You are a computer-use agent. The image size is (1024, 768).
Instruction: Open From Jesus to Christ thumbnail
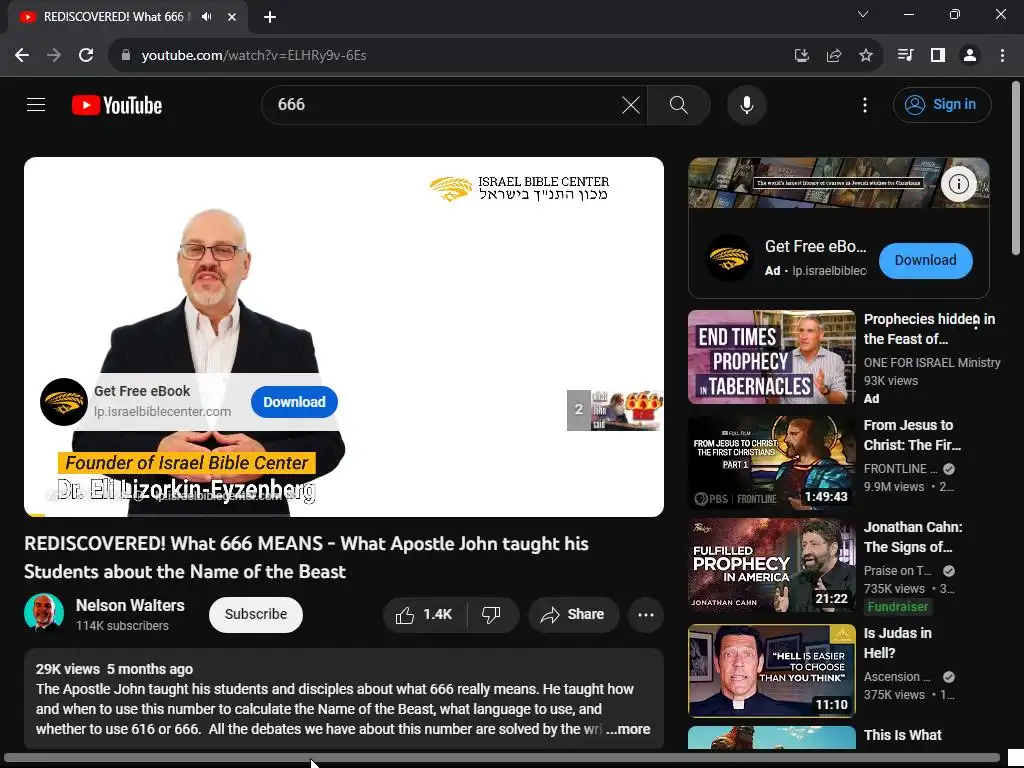click(x=771, y=463)
